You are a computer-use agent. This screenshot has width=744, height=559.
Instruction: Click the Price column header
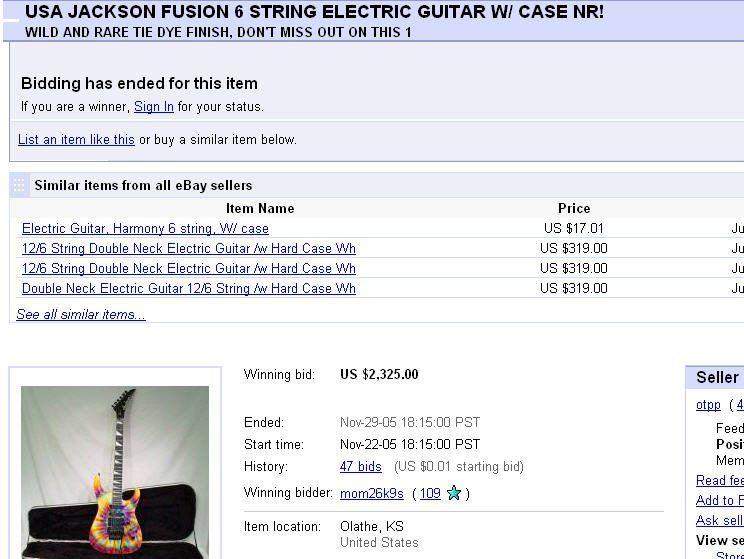pos(574,209)
